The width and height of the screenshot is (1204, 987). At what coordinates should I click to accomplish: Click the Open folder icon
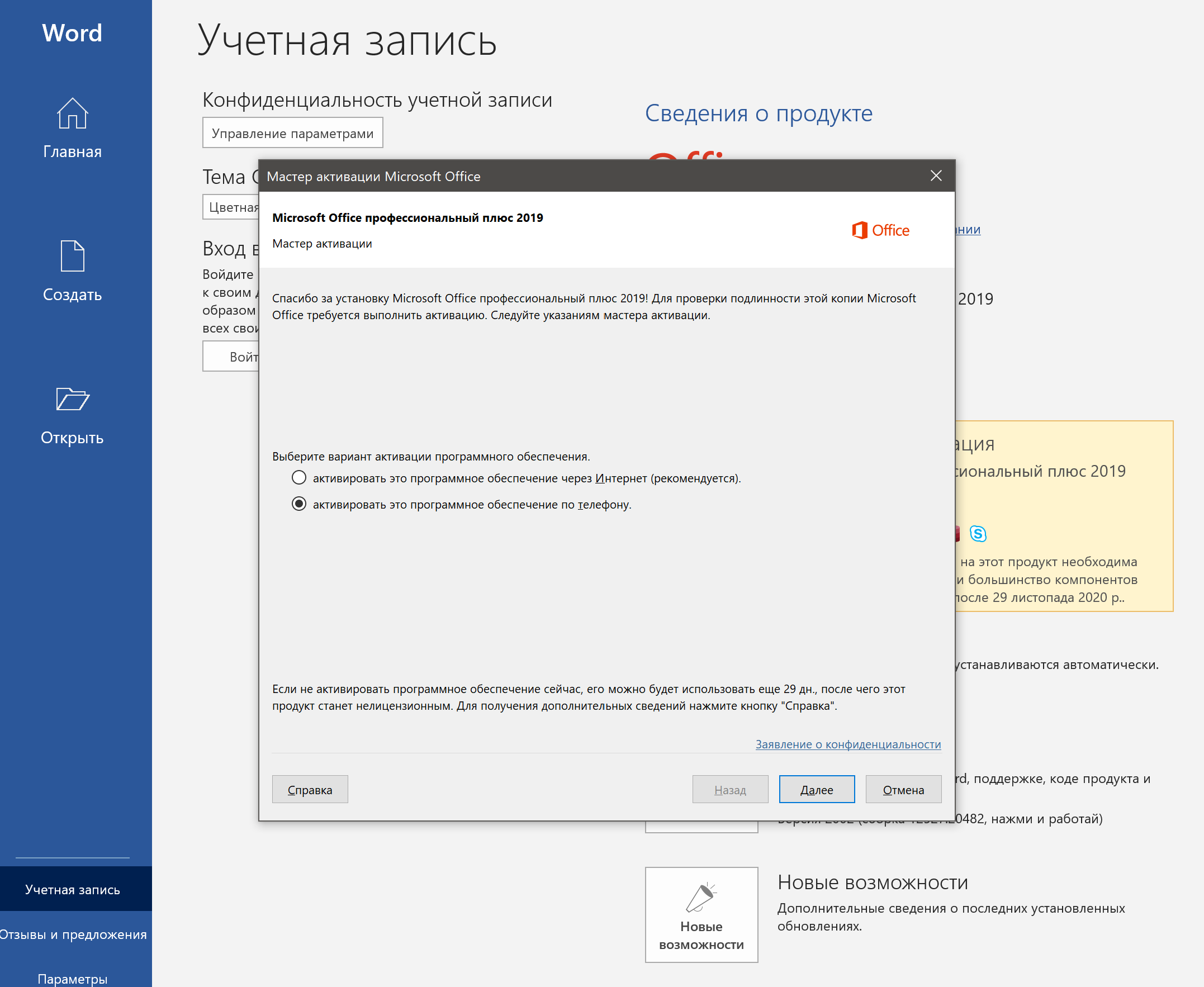tap(72, 398)
